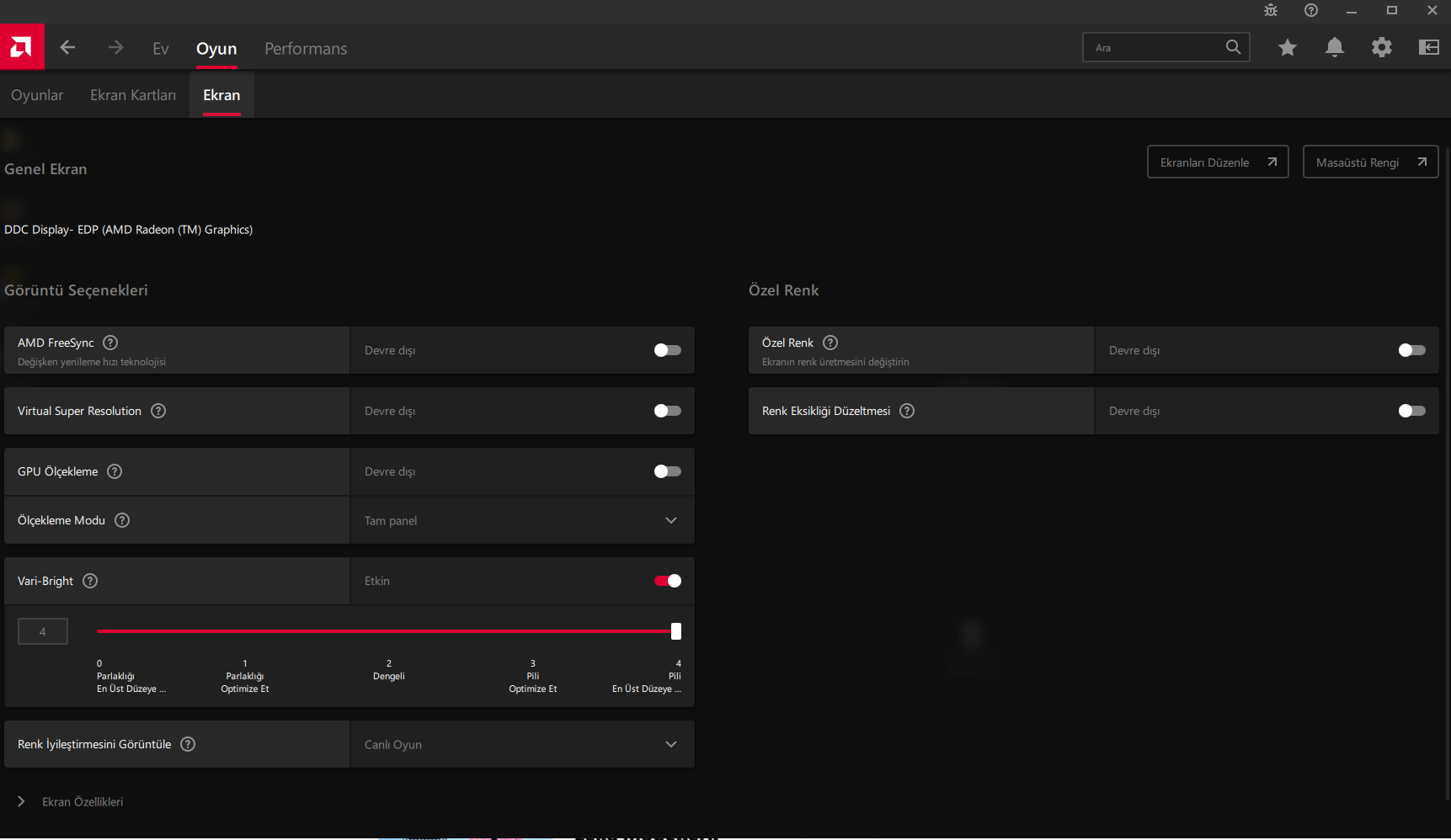Screen dimensions: 1451x840
Task: Toggle the sidebar panel icon
Action: coord(1429,47)
